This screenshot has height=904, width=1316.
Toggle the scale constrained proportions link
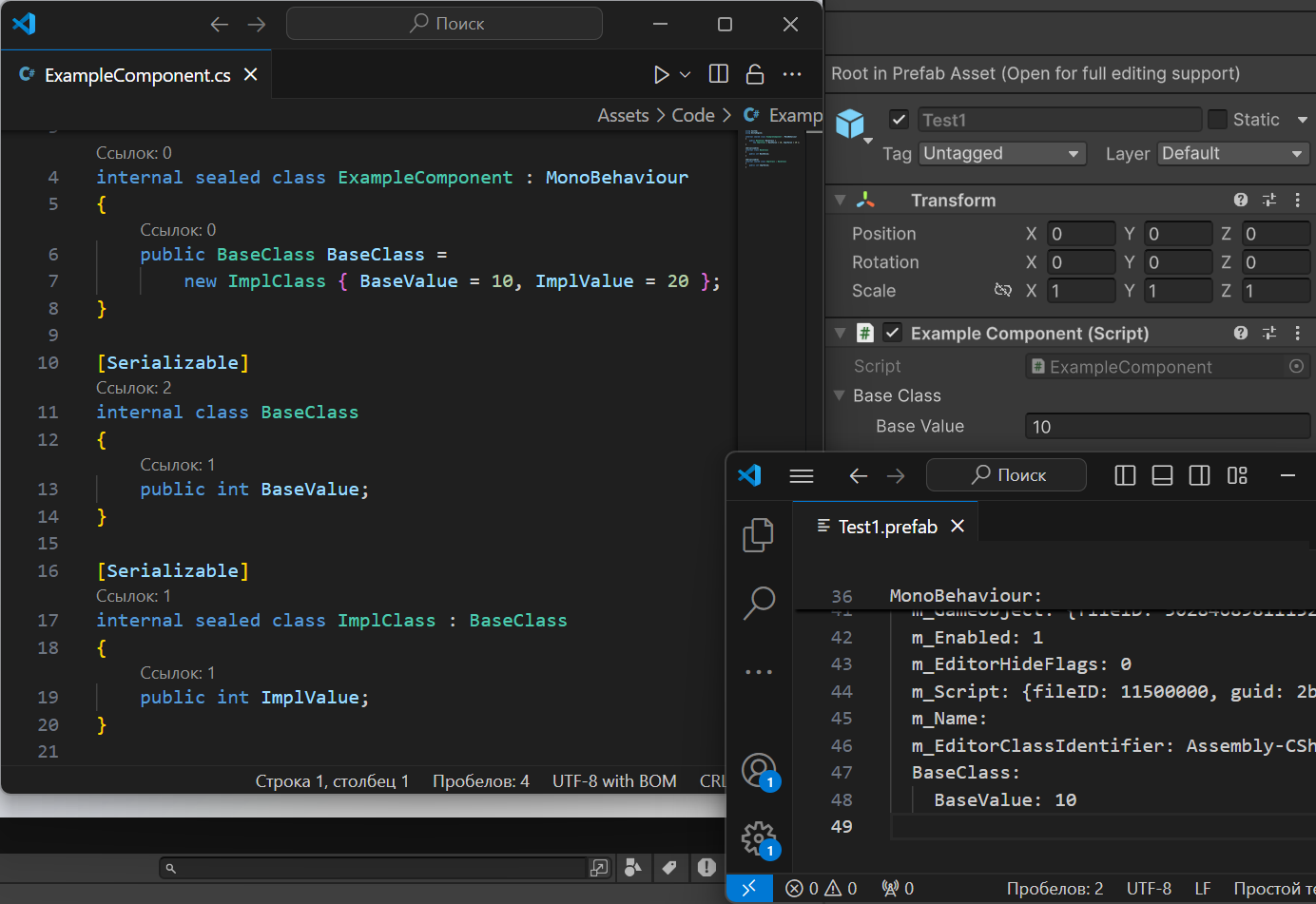(1002, 290)
